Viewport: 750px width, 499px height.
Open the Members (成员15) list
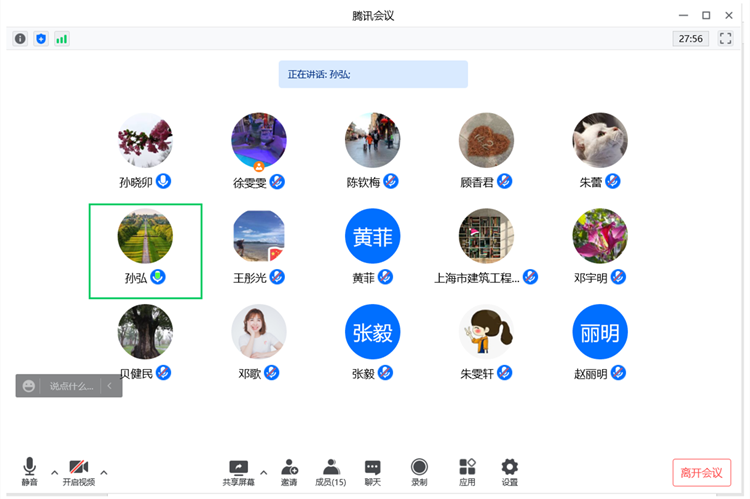tap(331, 473)
